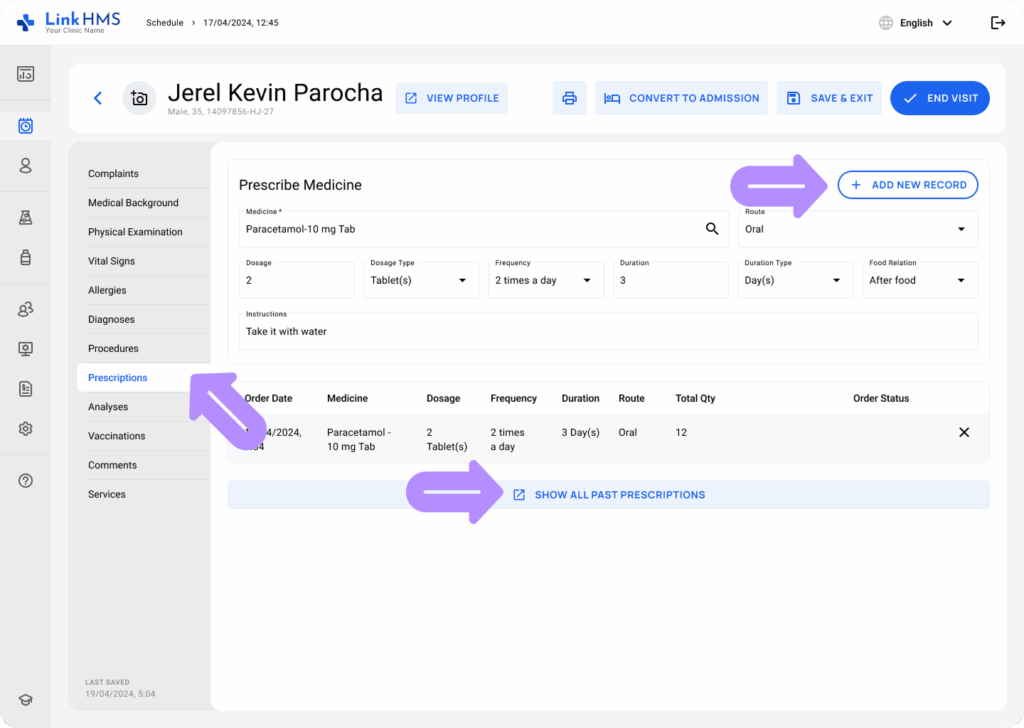Click the logout icon in top bar
This screenshot has height=728, width=1024.
(x=997, y=23)
